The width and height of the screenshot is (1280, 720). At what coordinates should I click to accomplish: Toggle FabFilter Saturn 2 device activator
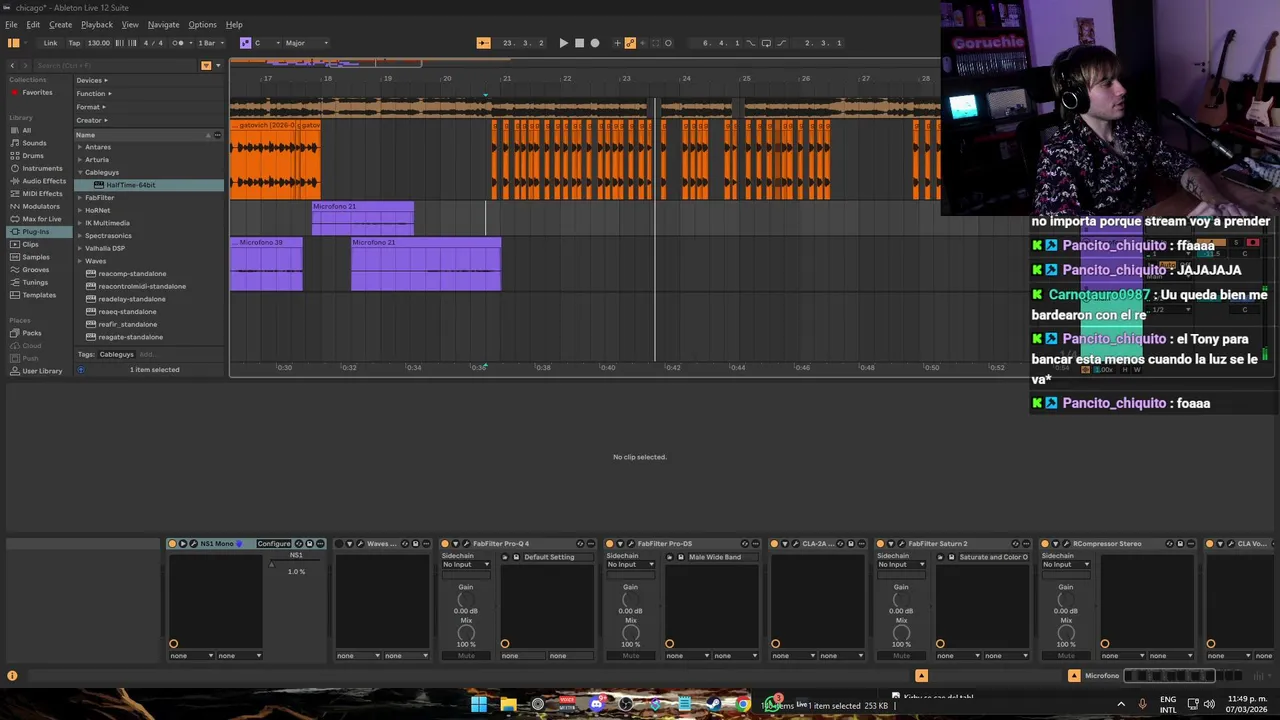[x=880, y=544]
